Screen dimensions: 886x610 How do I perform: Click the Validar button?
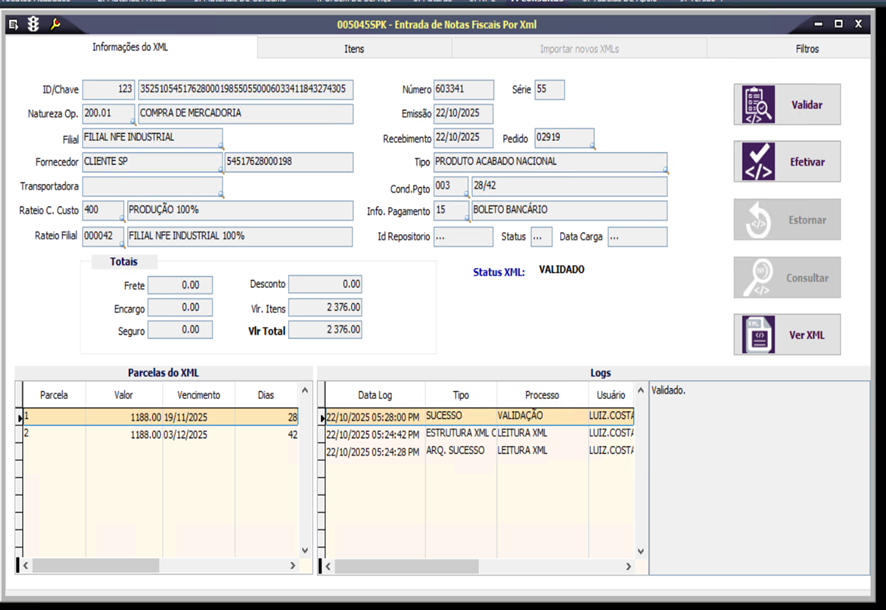click(x=787, y=104)
